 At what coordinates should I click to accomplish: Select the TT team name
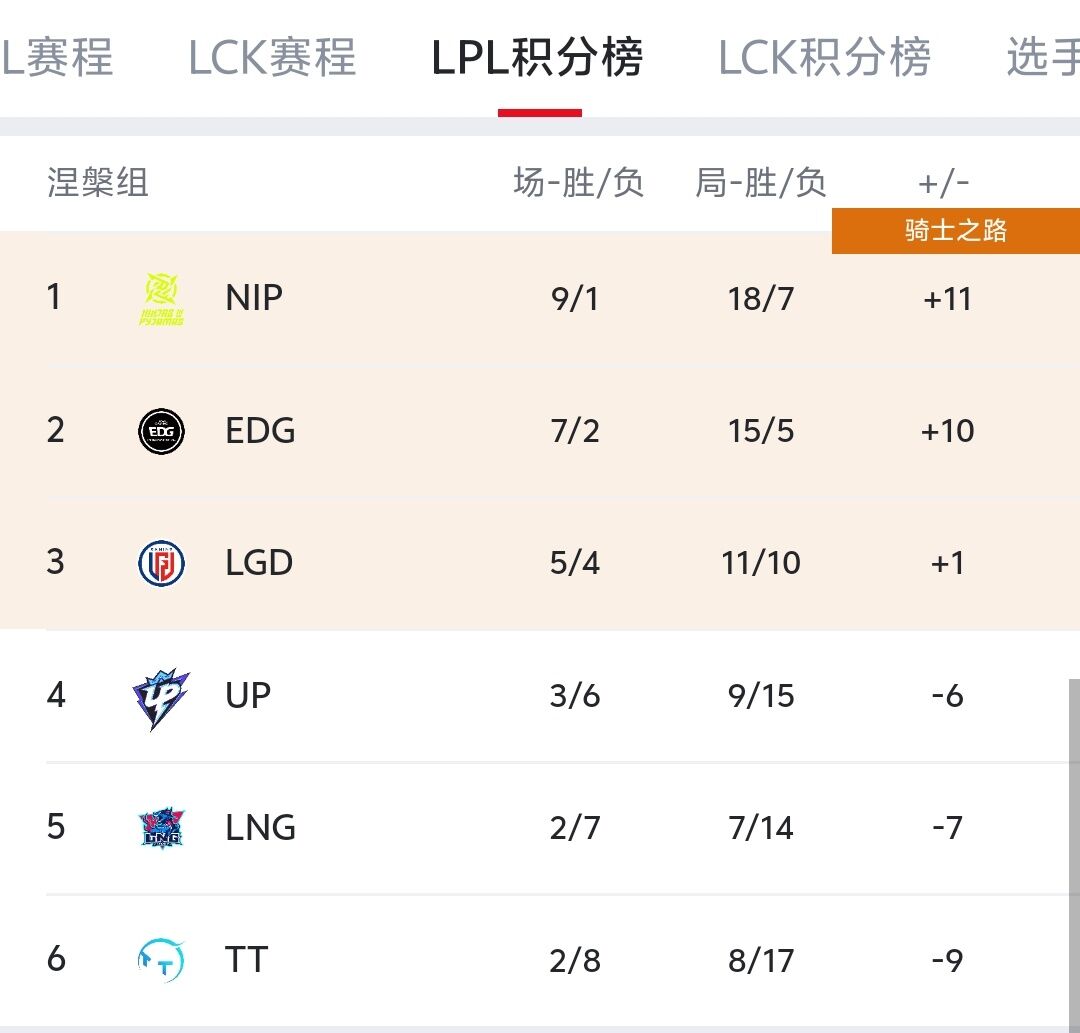click(x=246, y=960)
